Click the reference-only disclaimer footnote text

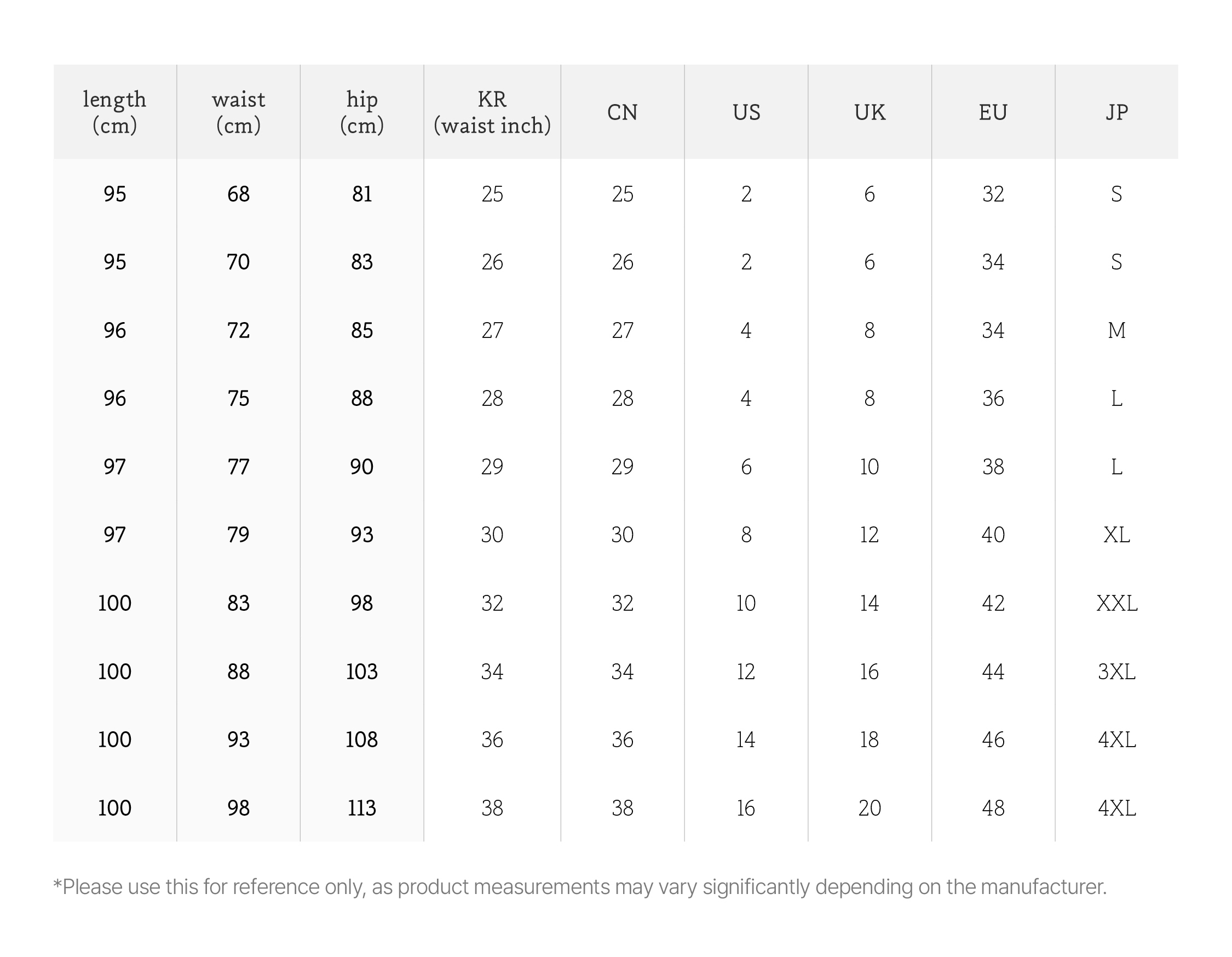(x=580, y=887)
